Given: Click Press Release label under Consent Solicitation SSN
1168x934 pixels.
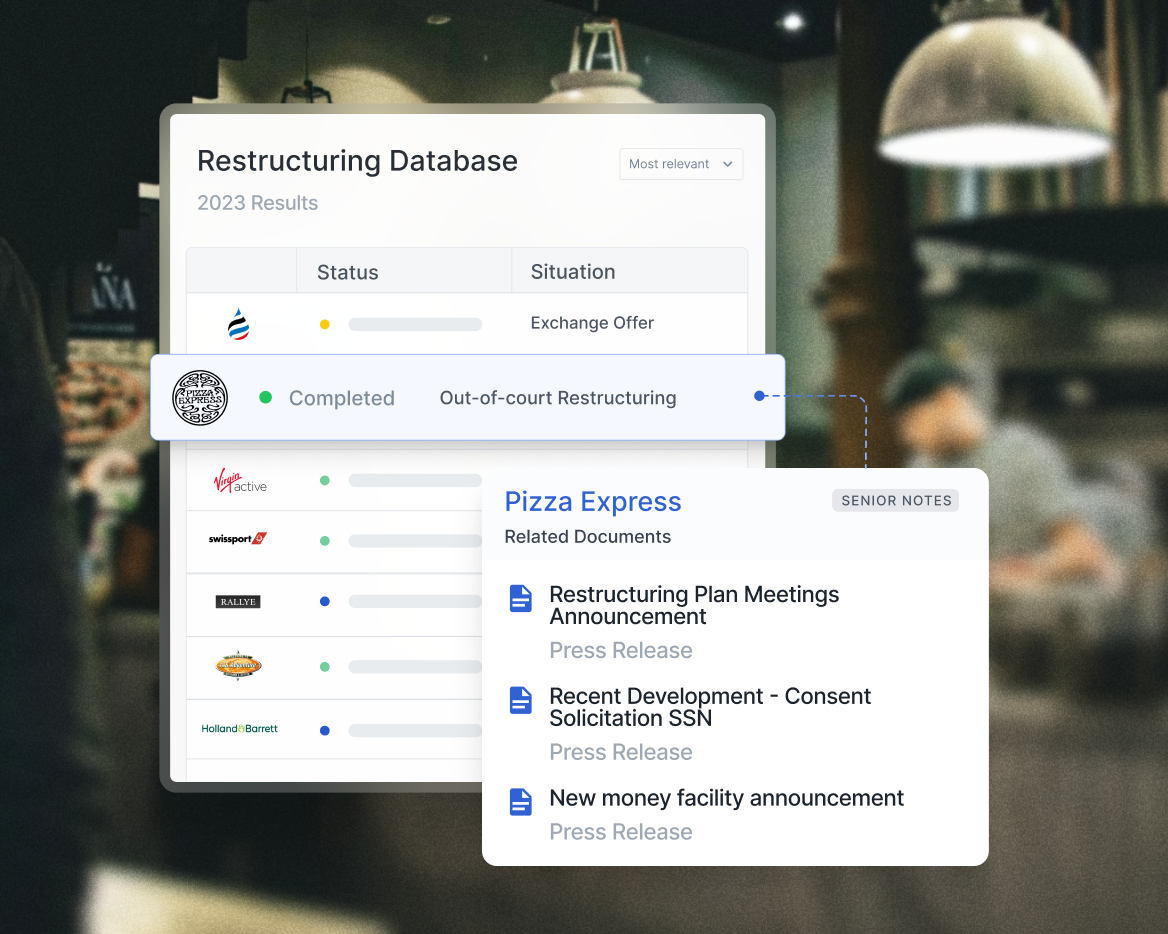Looking at the screenshot, I should [621, 752].
